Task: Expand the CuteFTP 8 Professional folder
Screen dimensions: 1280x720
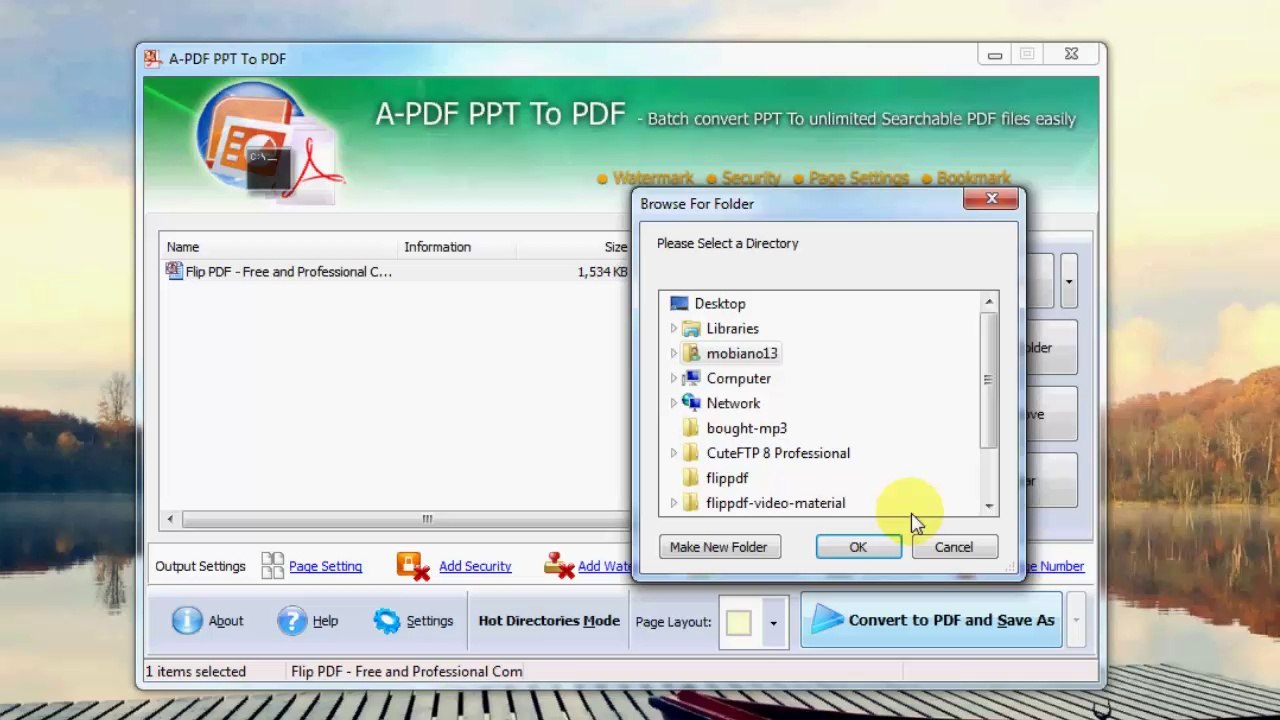Action: [x=673, y=453]
